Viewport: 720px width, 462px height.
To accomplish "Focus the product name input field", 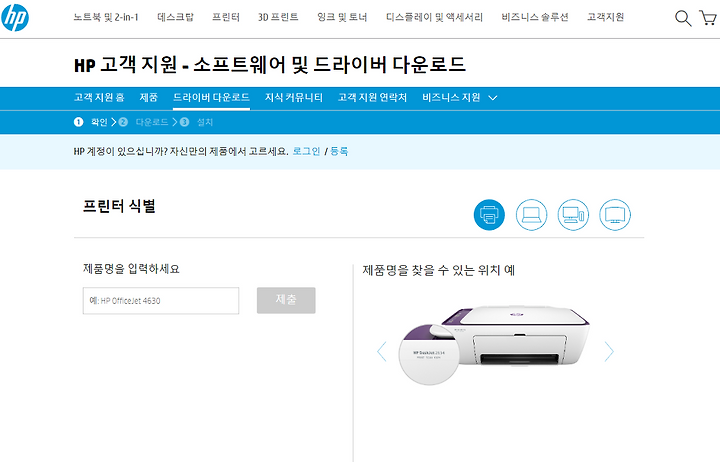I will pos(161,301).
